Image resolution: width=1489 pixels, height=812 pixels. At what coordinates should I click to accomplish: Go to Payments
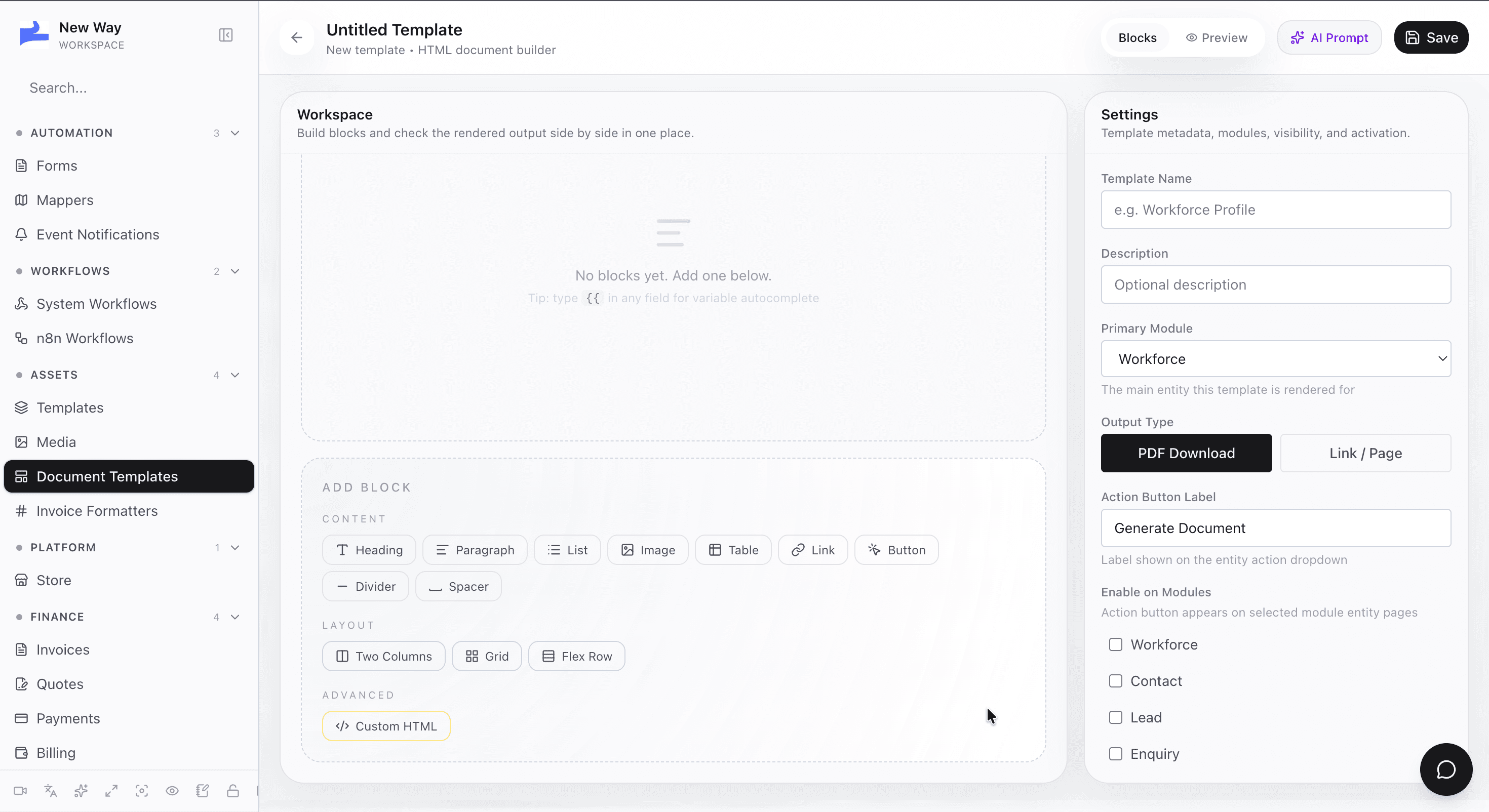tap(129, 718)
